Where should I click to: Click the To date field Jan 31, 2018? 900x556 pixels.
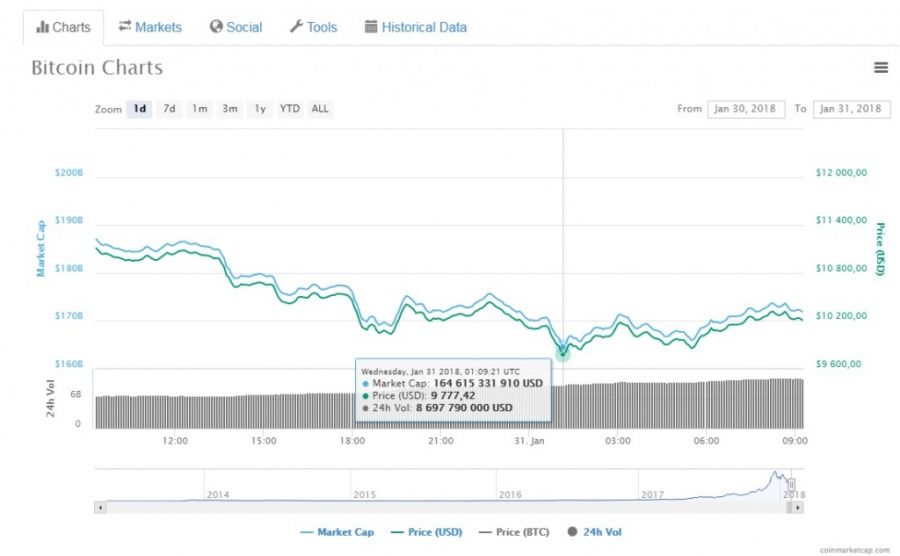click(x=851, y=109)
